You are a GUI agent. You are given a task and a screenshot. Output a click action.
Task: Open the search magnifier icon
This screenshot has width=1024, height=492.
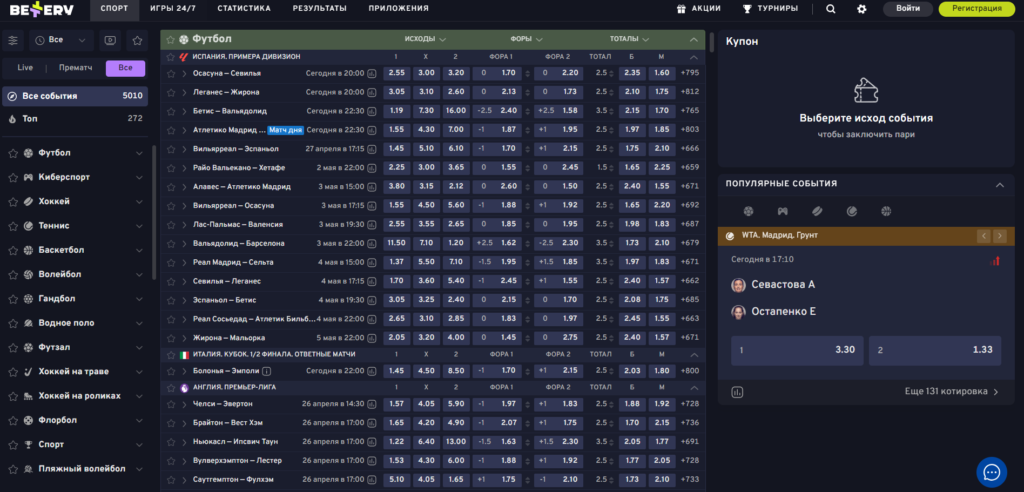[x=831, y=9]
